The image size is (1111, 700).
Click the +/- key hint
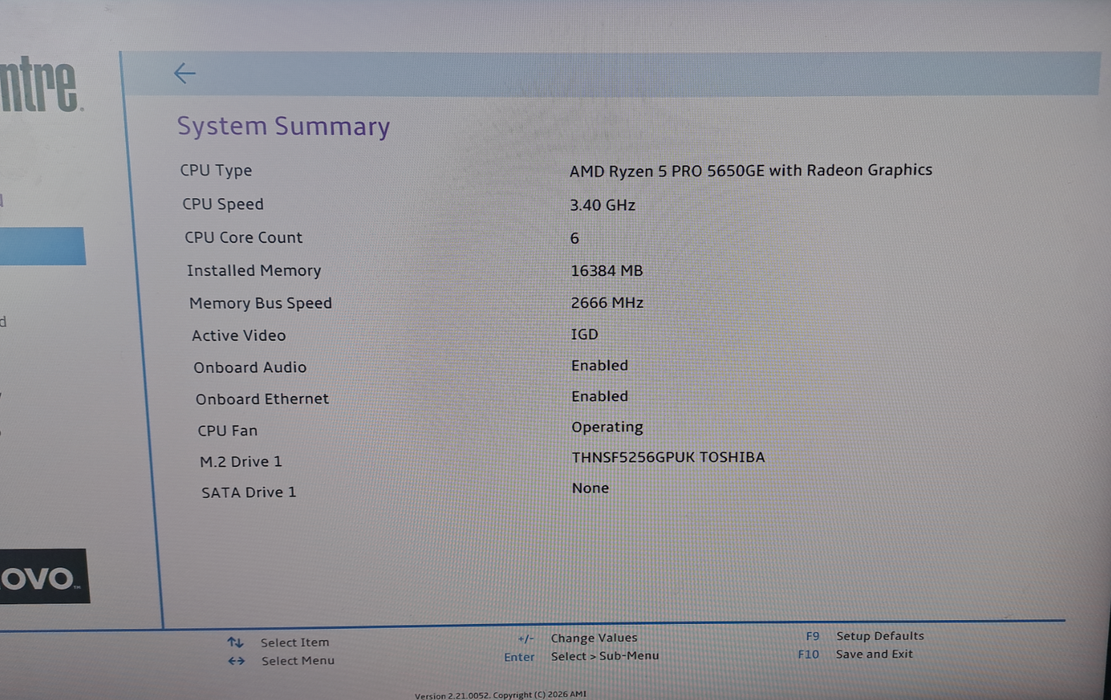tap(525, 638)
